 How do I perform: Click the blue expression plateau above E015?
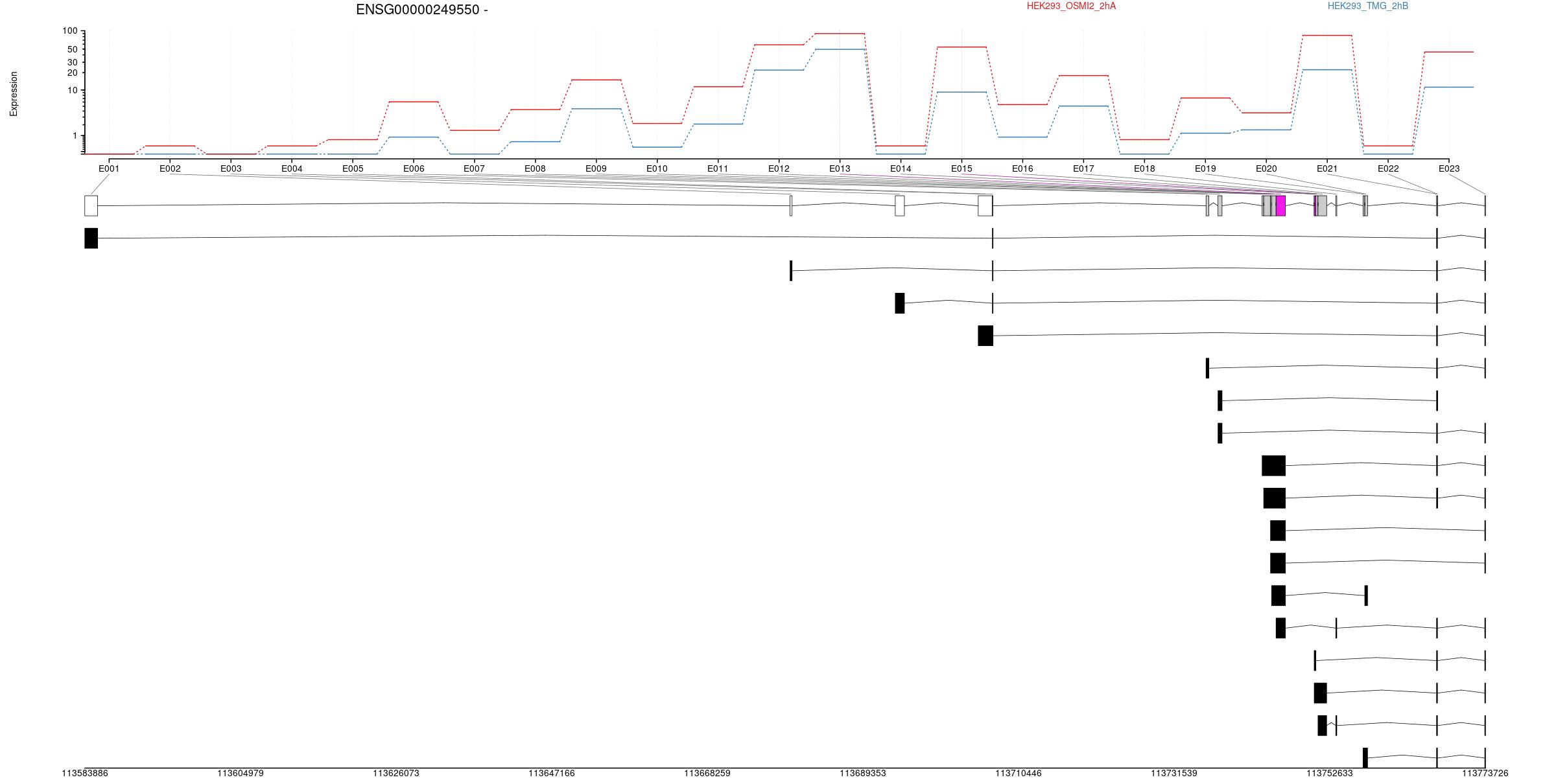pyautogui.click(x=961, y=92)
